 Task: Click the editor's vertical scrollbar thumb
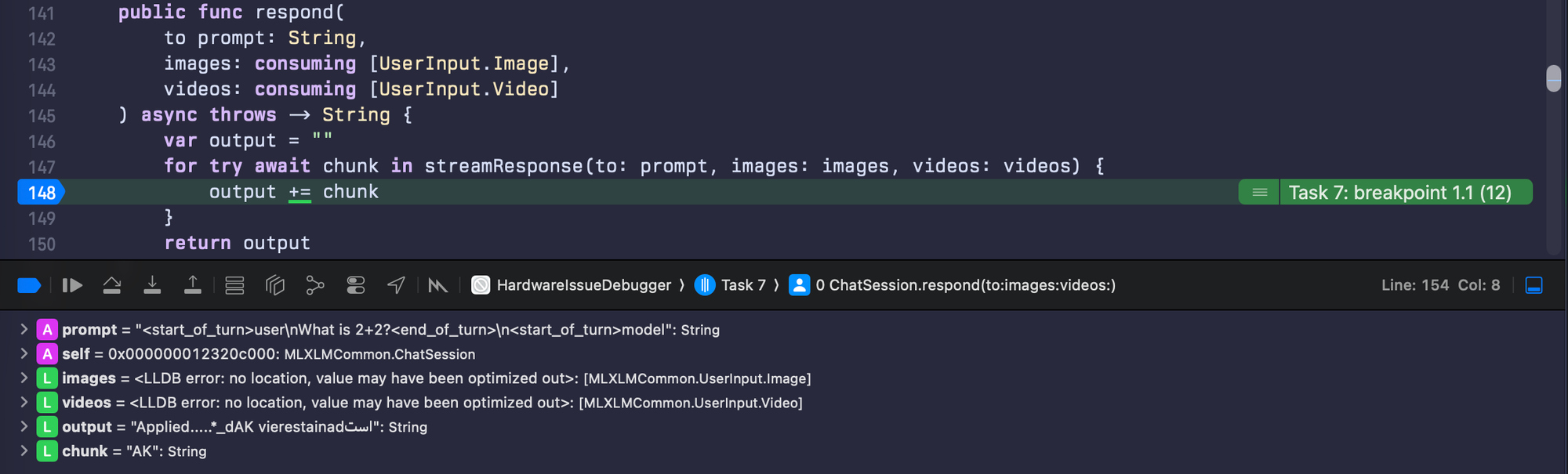pos(1553,78)
